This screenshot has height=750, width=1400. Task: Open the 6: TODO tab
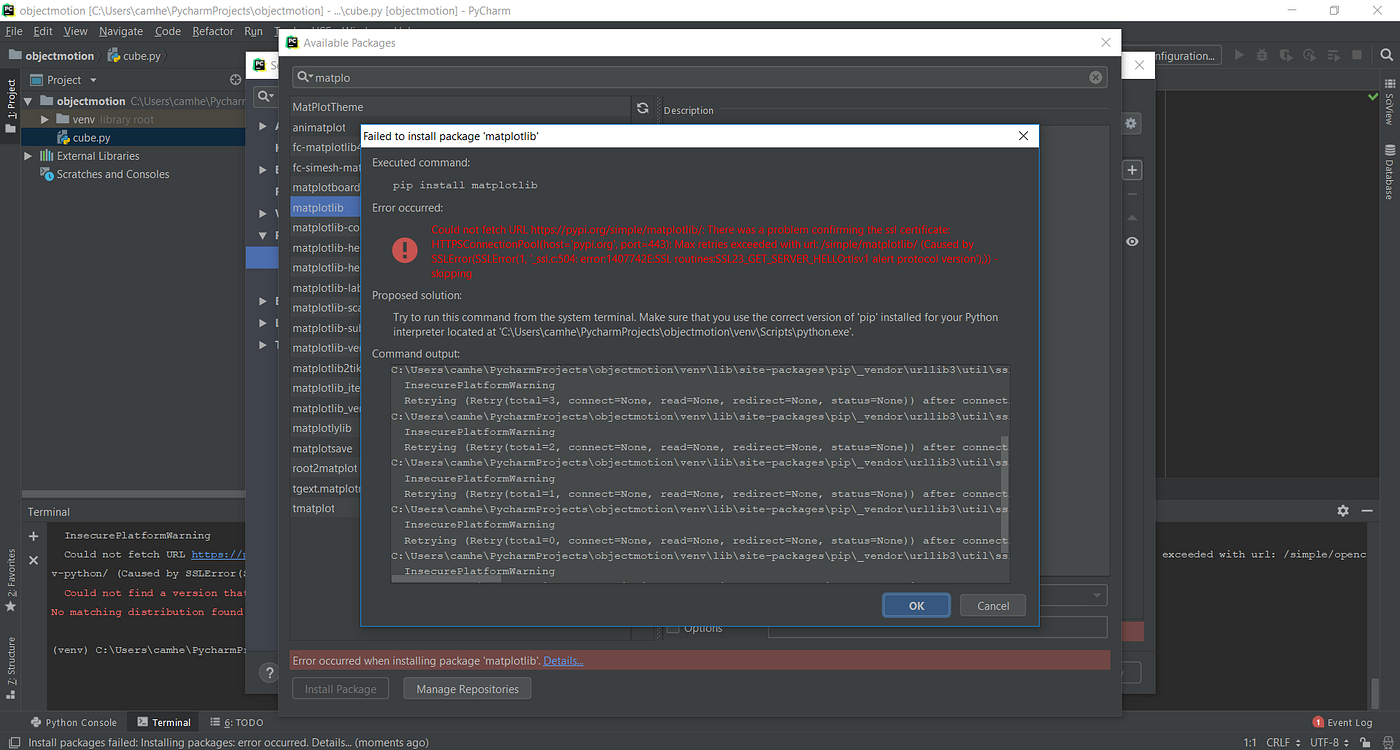tap(237, 722)
